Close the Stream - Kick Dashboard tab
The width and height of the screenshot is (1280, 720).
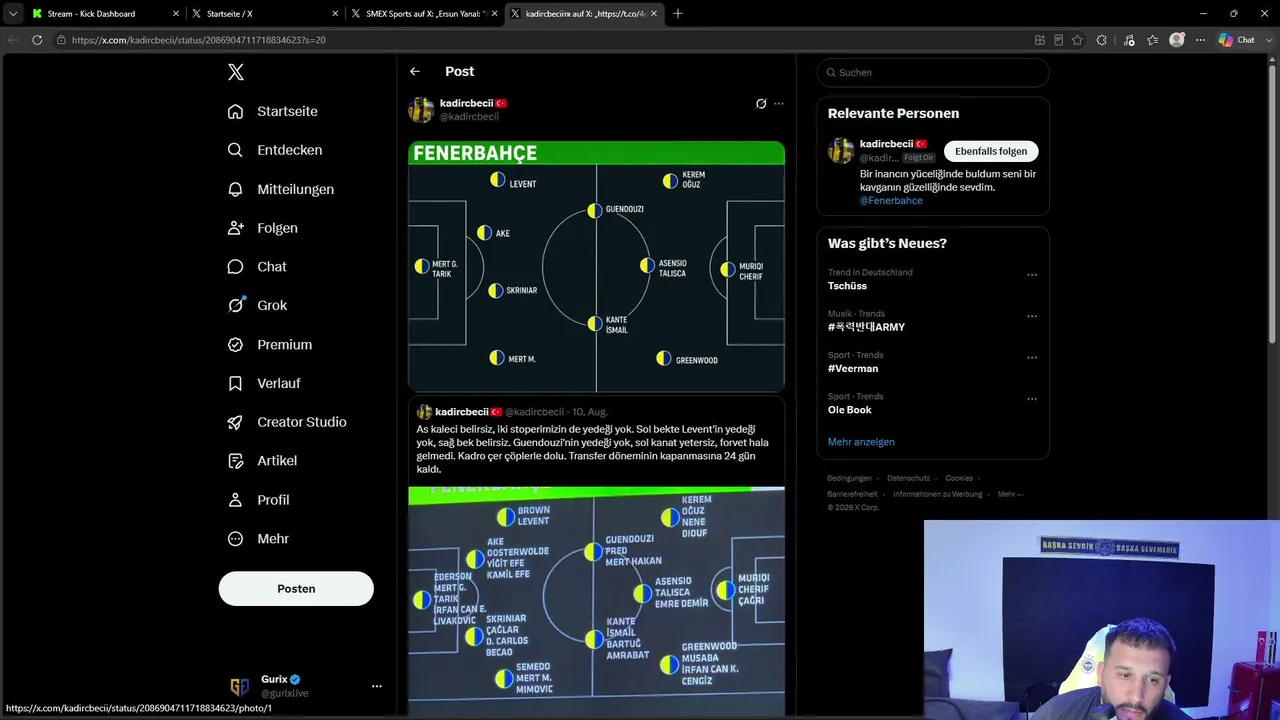(x=176, y=14)
